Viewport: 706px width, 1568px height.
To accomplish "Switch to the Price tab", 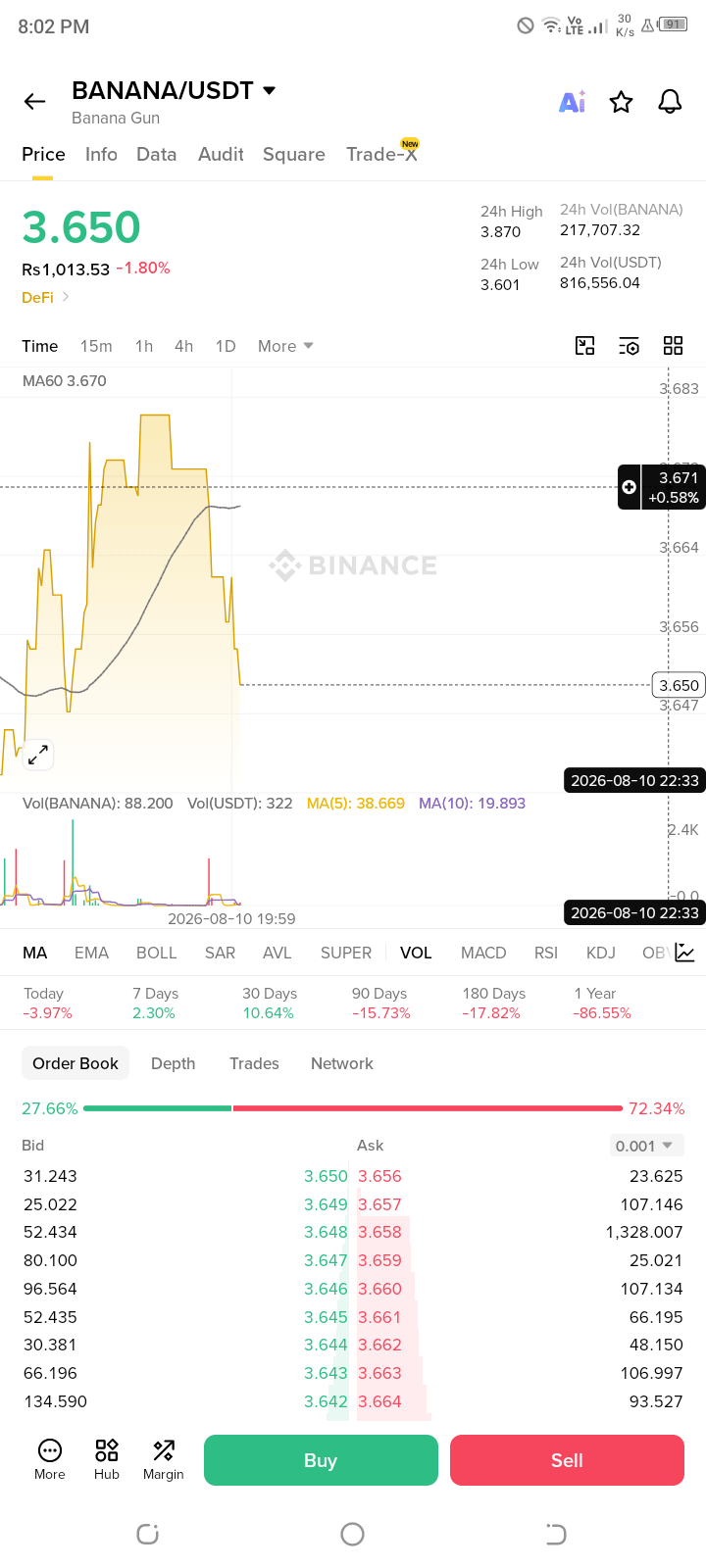I will coord(43,155).
